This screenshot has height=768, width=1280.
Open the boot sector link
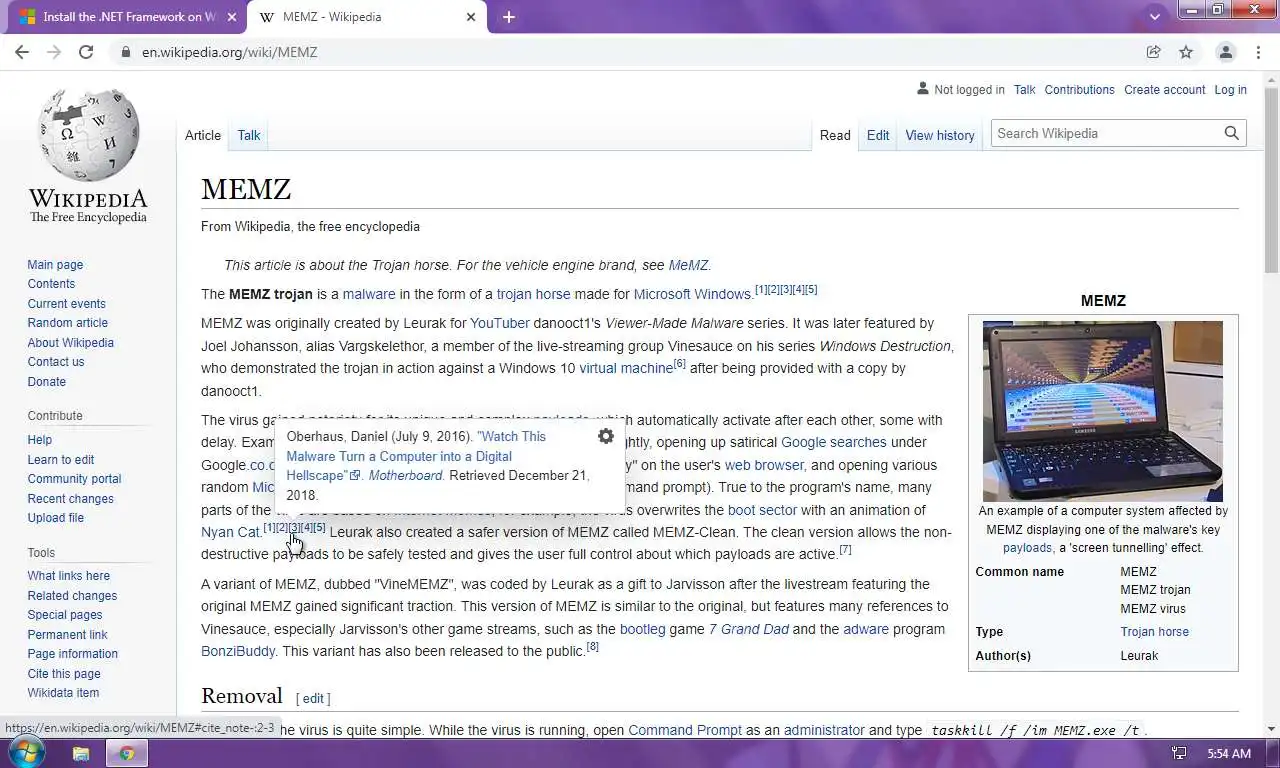(762, 510)
